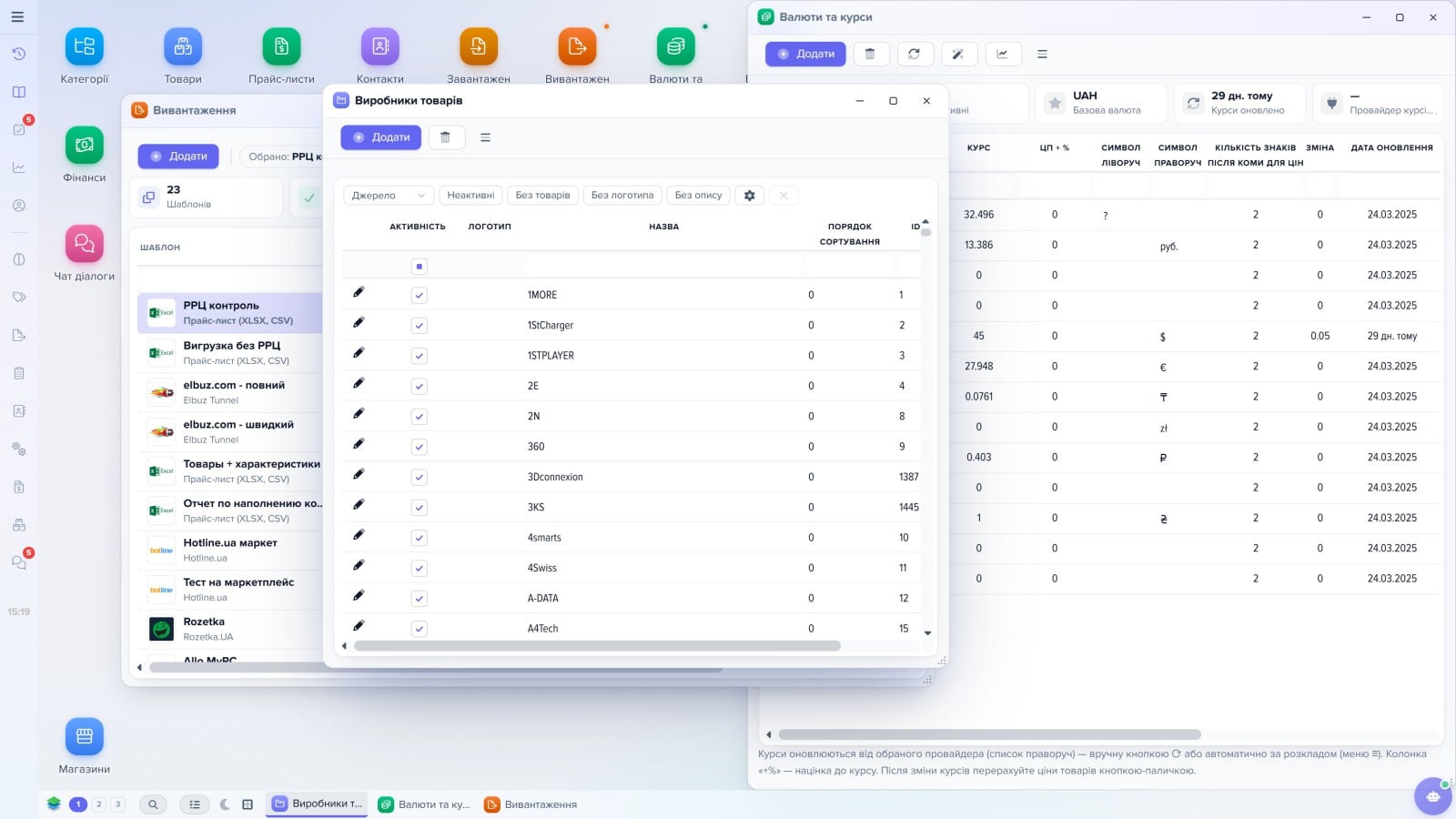This screenshot has width=1456, height=819.
Task: Select the Виробники товарів taskbar tab
Action: [x=318, y=804]
